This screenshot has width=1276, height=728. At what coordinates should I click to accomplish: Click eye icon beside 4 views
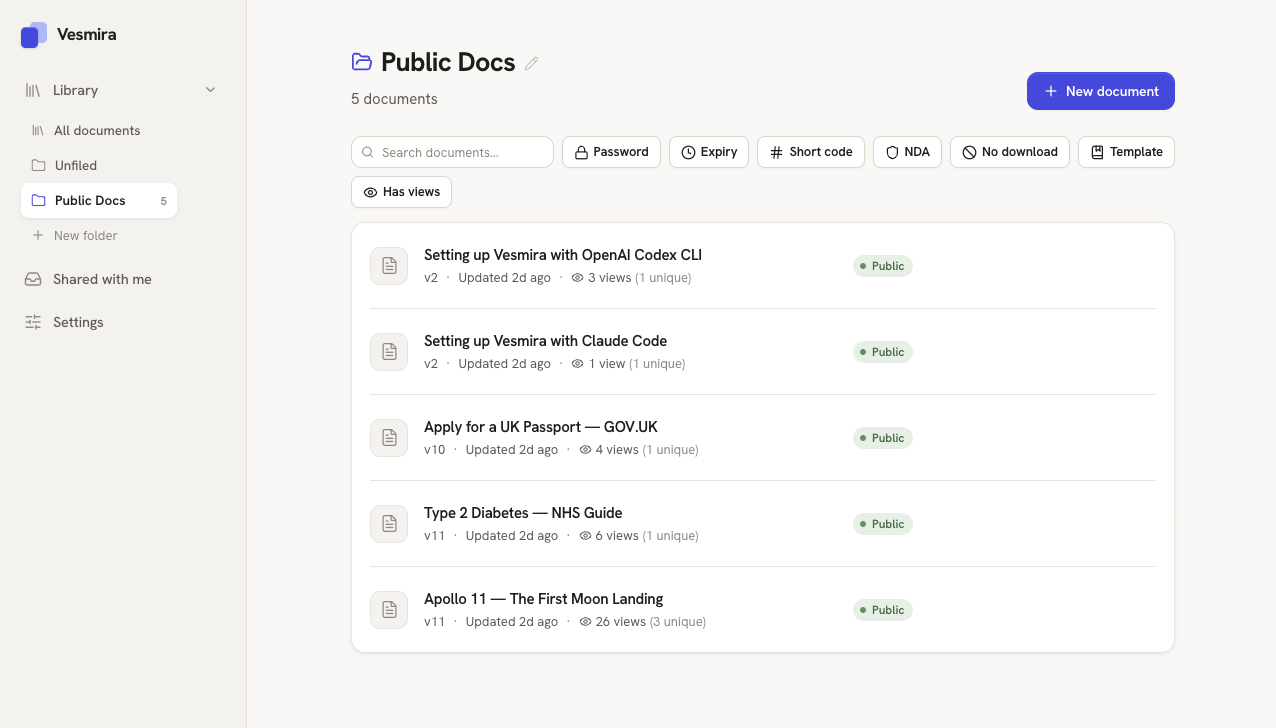click(585, 450)
